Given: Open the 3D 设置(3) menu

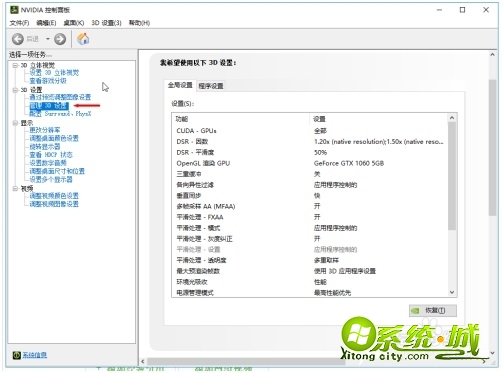Looking at the screenshot, I should [x=106, y=23].
